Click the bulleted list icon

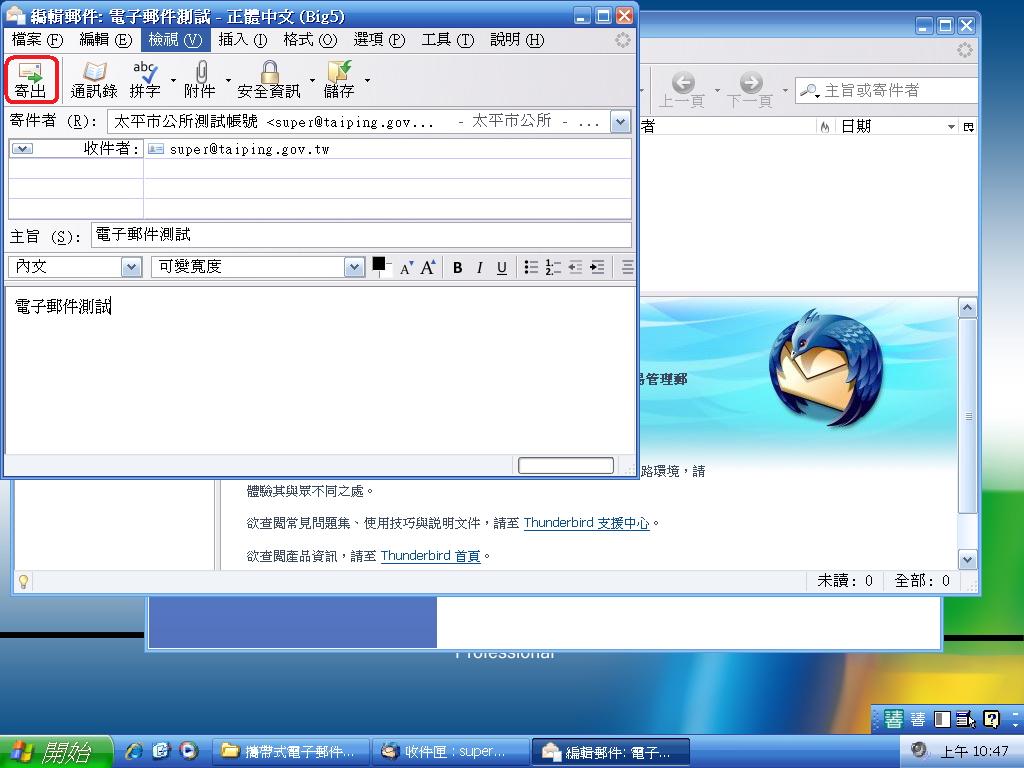coord(531,267)
